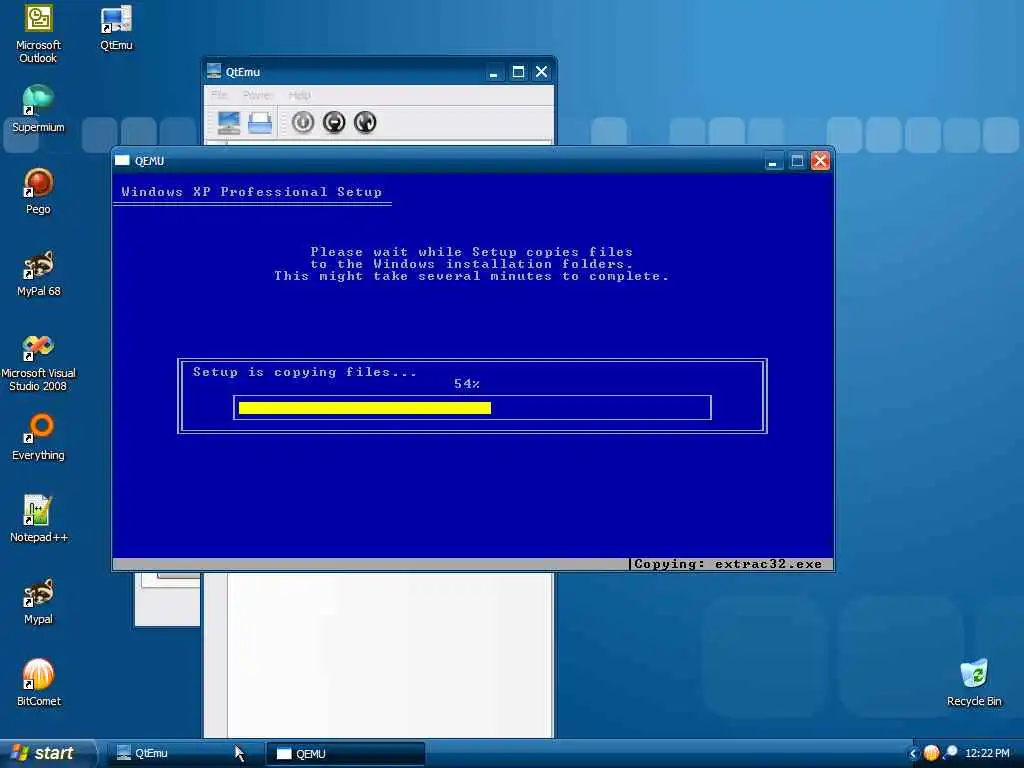The image size is (1024, 768).
Task: Select Microsoft Visual Studio 2008 desktop icon
Action: point(38,361)
